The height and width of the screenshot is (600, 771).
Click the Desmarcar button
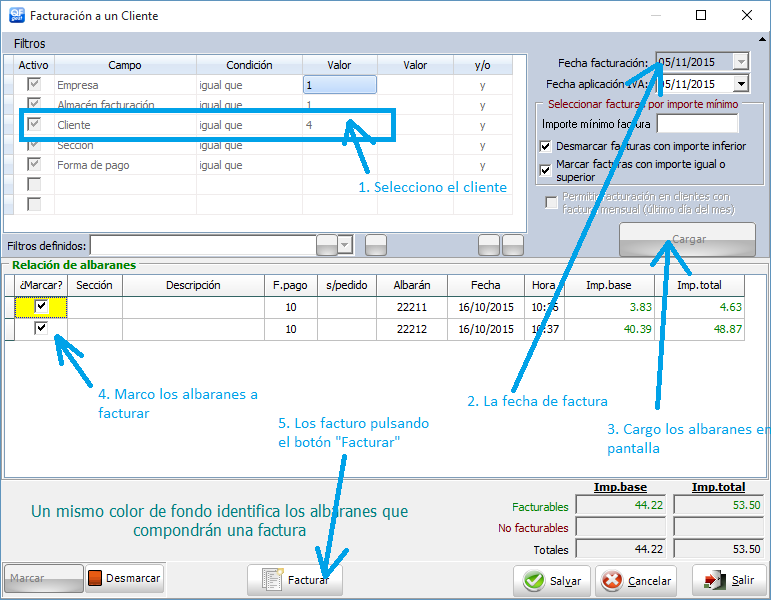pos(124,578)
